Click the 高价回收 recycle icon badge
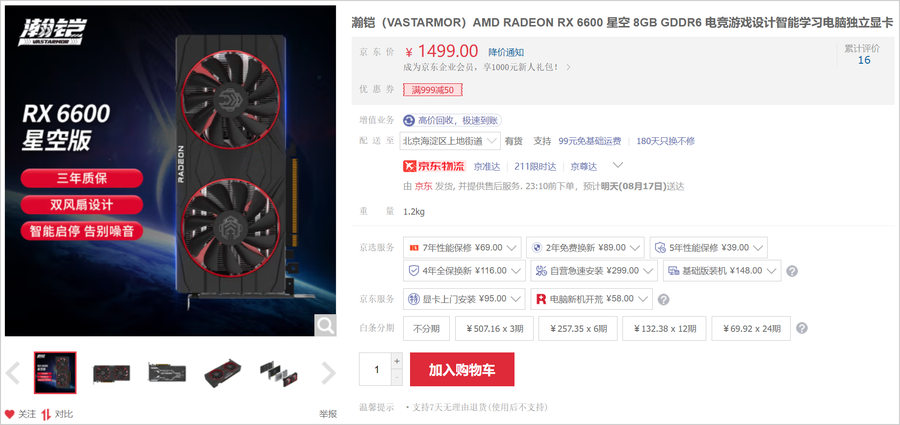Viewport: 900px width, 425px height. coord(409,120)
